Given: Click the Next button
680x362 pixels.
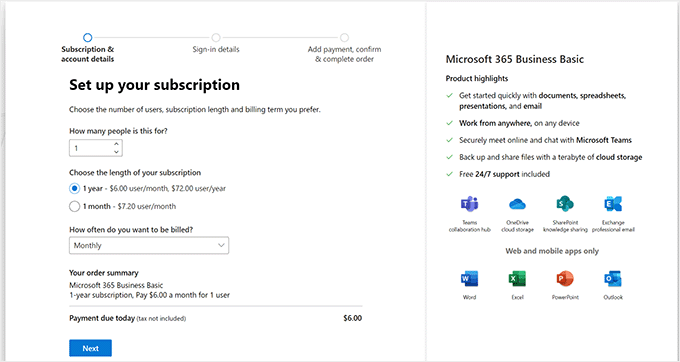Looking at the screenshot, I should pos(91,348).
